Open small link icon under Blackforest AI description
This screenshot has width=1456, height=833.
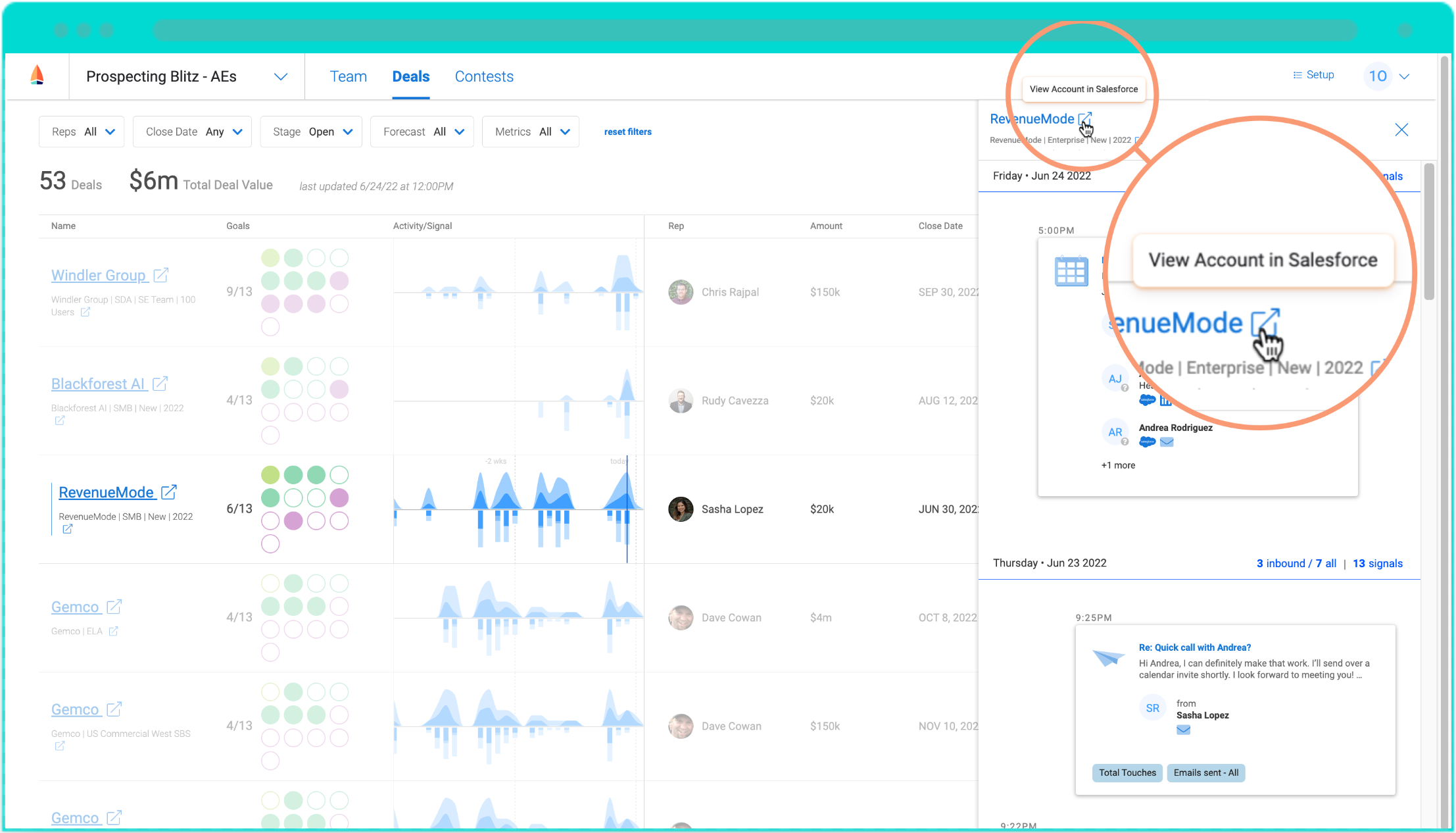(60, 420)
